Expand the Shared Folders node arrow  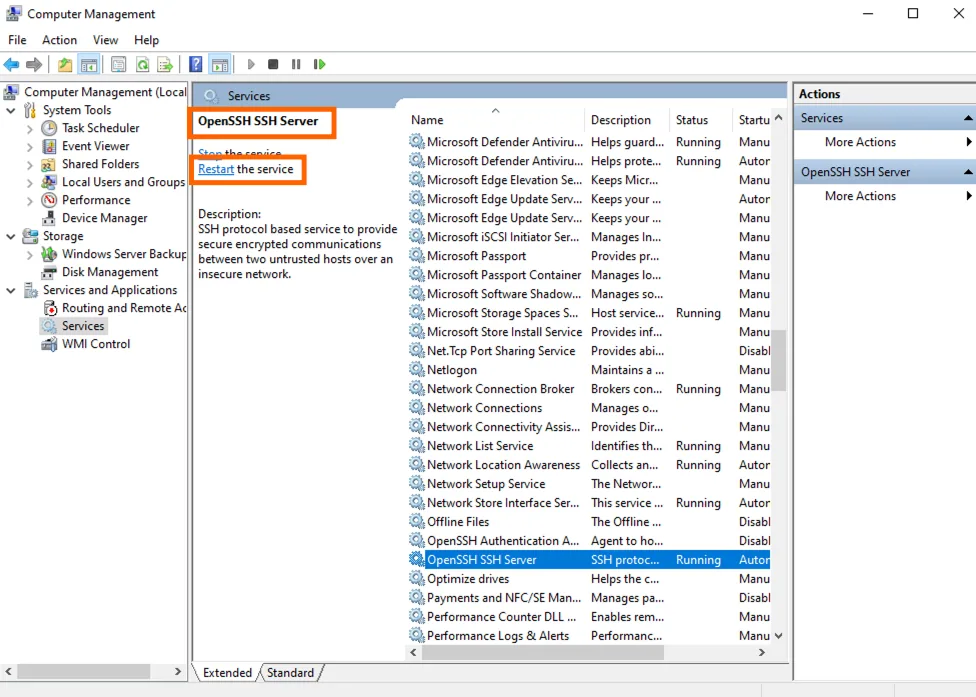click(29, 165)
